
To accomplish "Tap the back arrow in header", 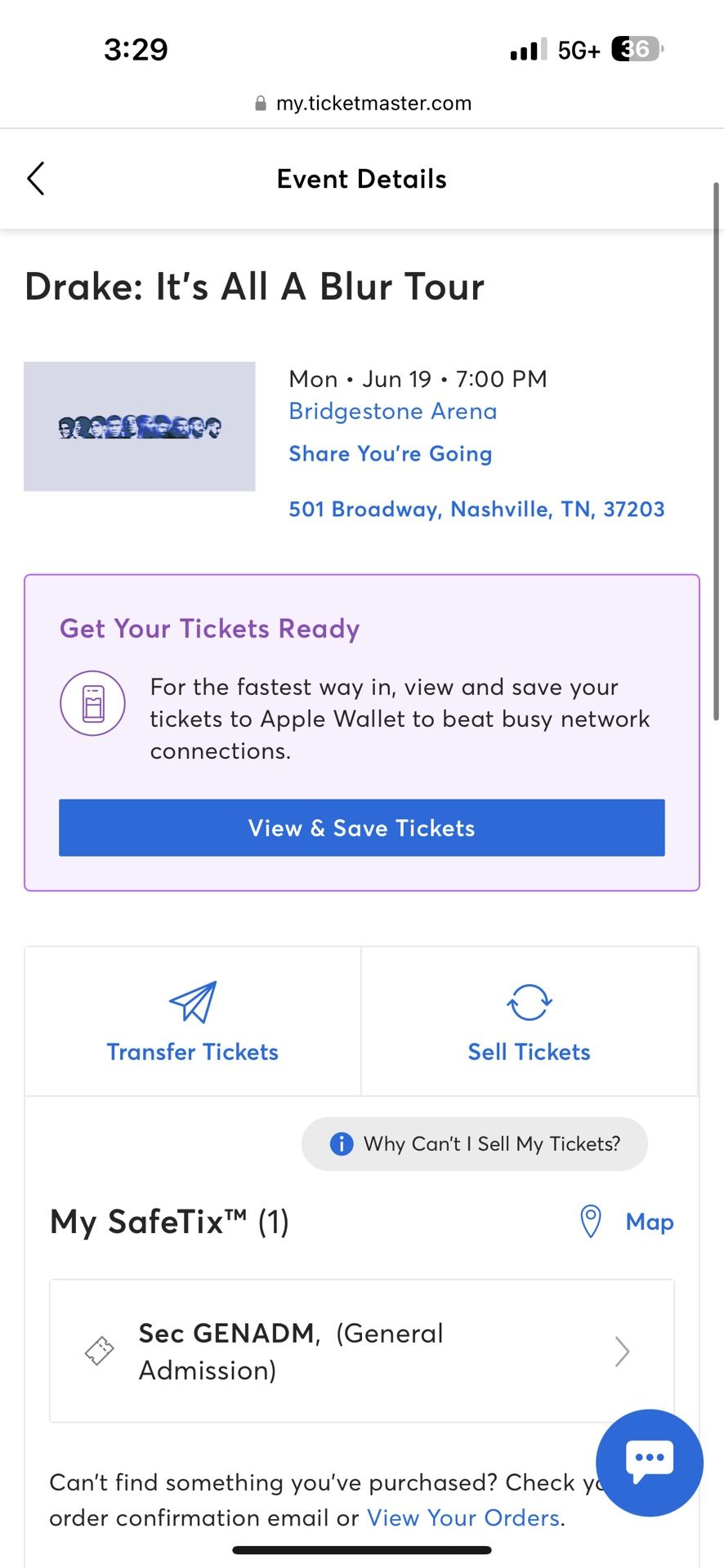I will pyautogui.click(x=35, y=179).
